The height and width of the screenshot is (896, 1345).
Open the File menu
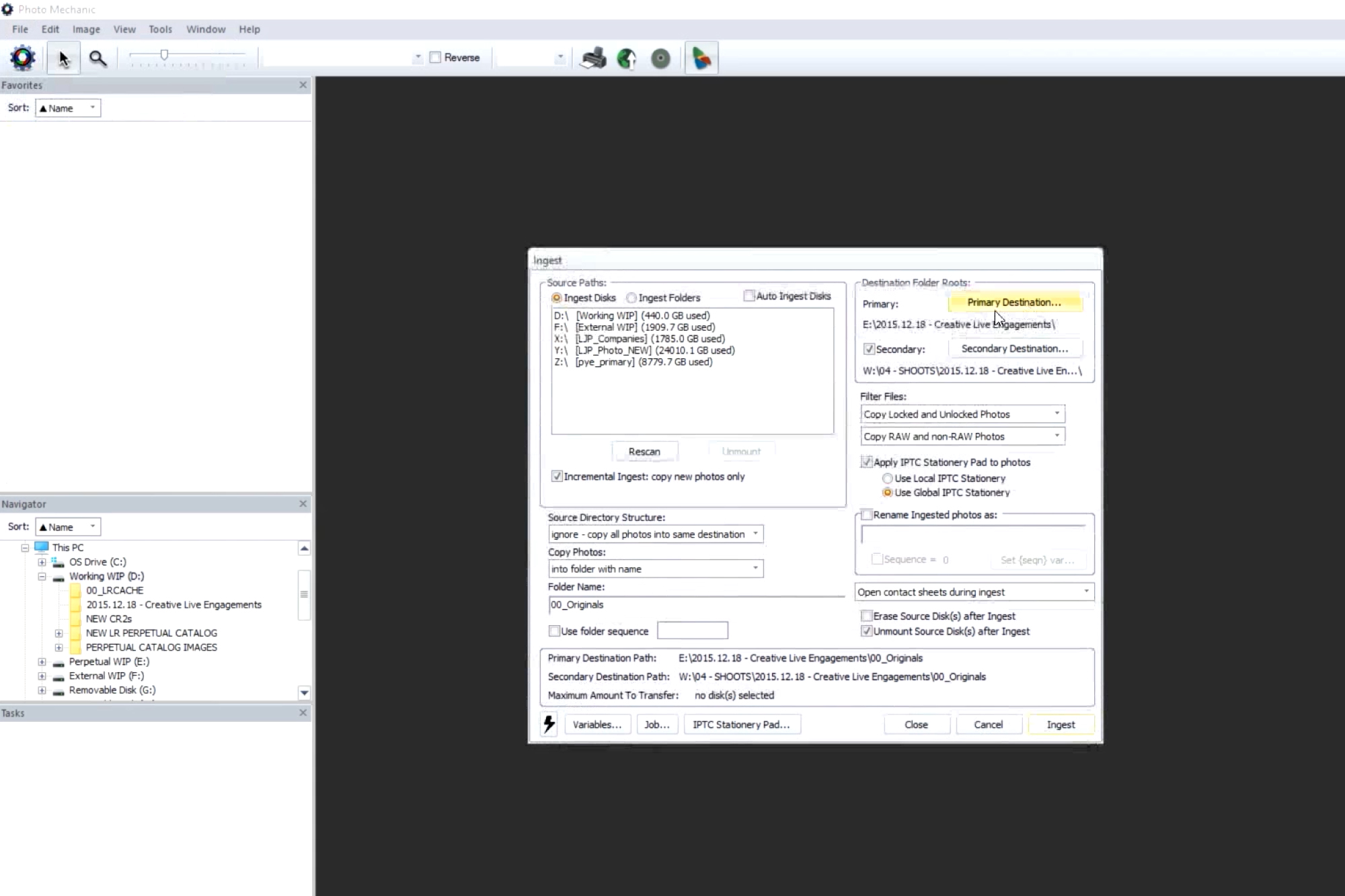[x=20, y=30]
